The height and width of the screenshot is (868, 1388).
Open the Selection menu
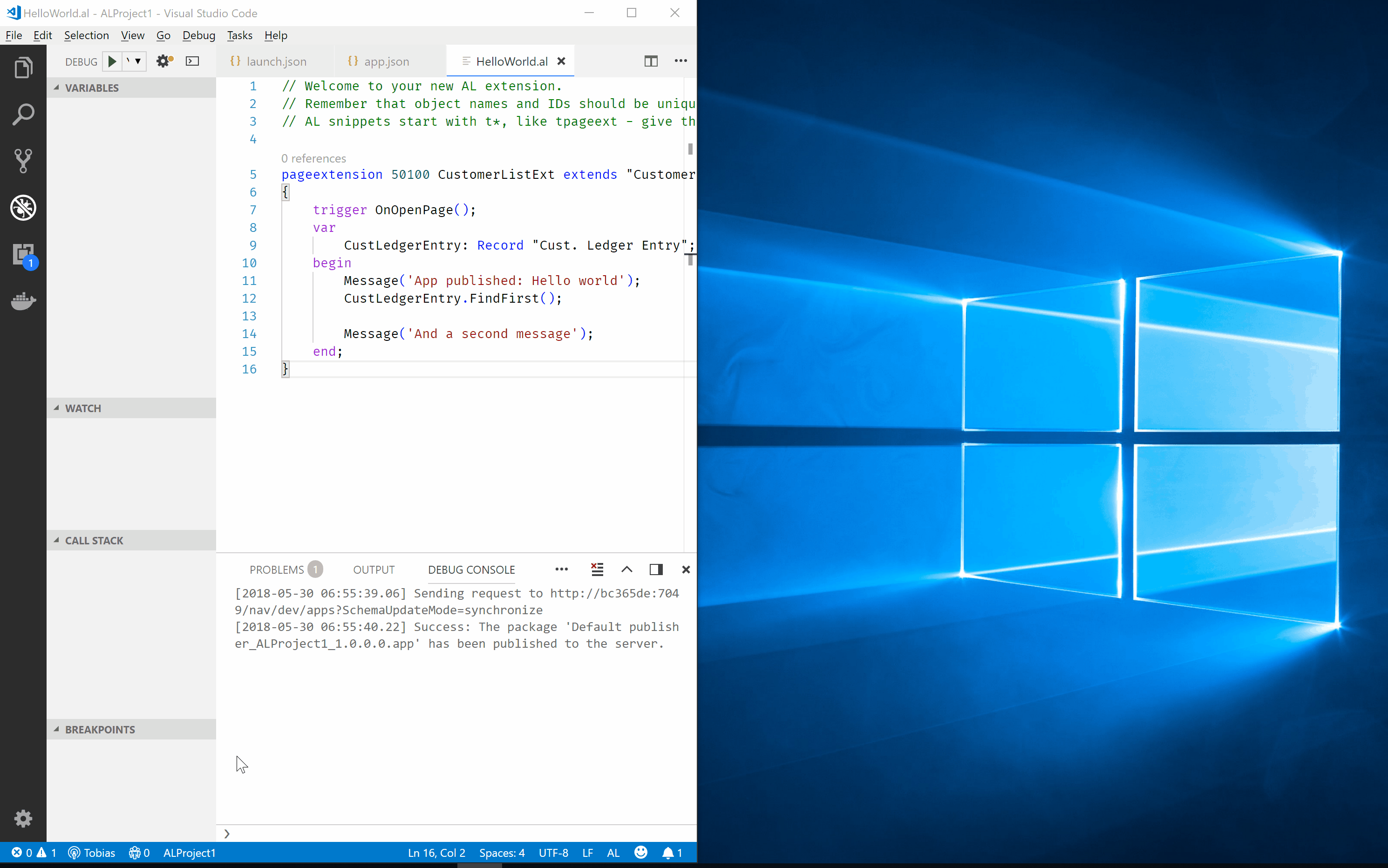coord(87,35)
